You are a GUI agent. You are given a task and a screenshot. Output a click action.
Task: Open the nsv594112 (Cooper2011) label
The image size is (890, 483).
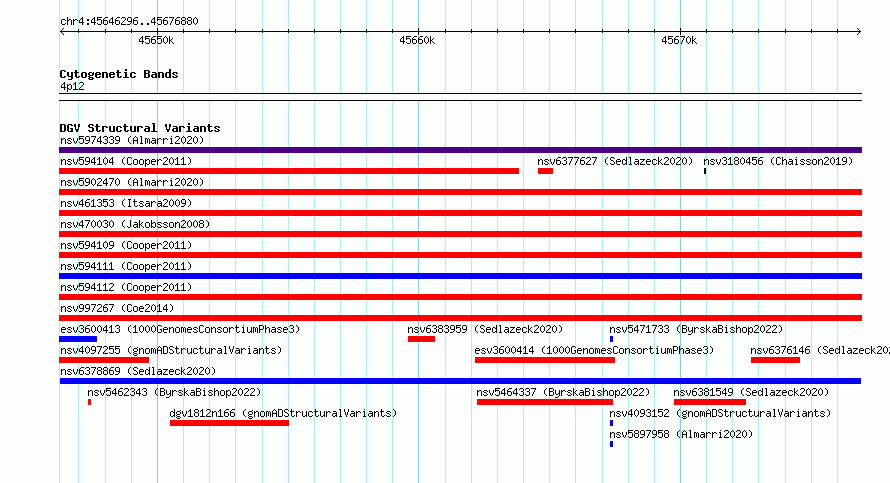(x=126, y=287)
